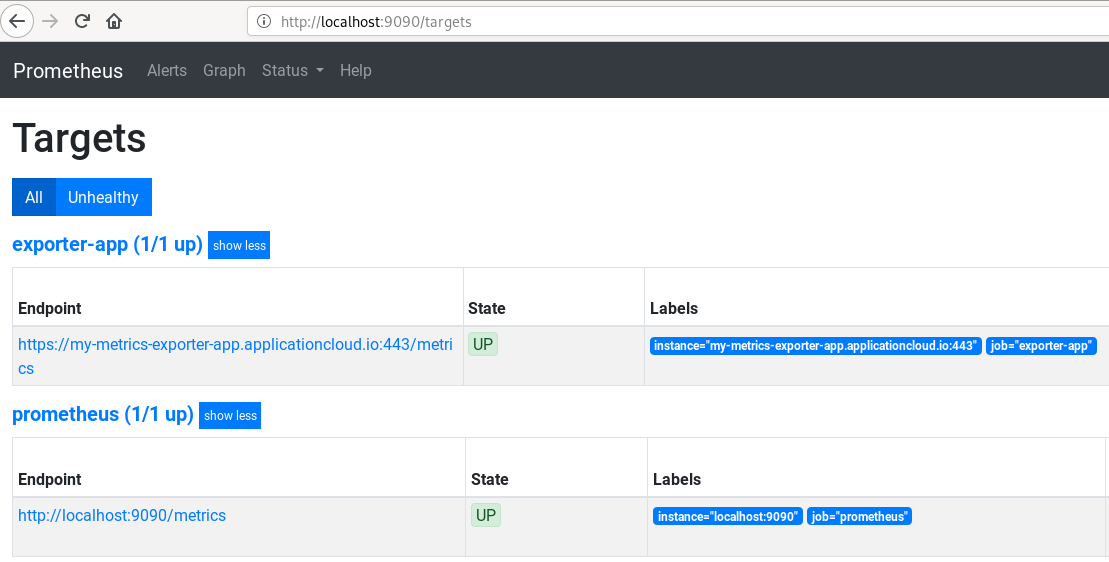Click the Endpoint column header in exporter-app table
Screen dimensions: 1109x562
coord(50,308)
